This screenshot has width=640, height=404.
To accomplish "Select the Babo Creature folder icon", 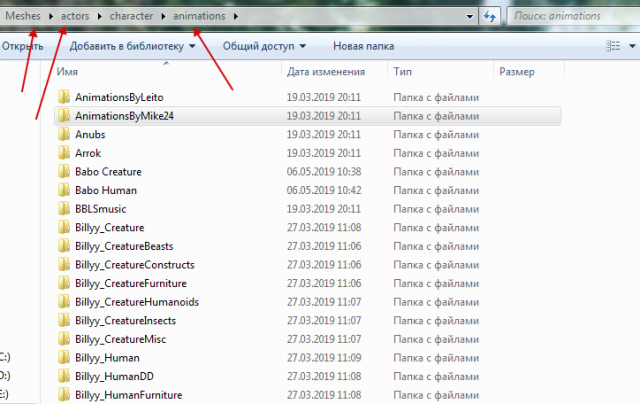I will coord(65,172).
